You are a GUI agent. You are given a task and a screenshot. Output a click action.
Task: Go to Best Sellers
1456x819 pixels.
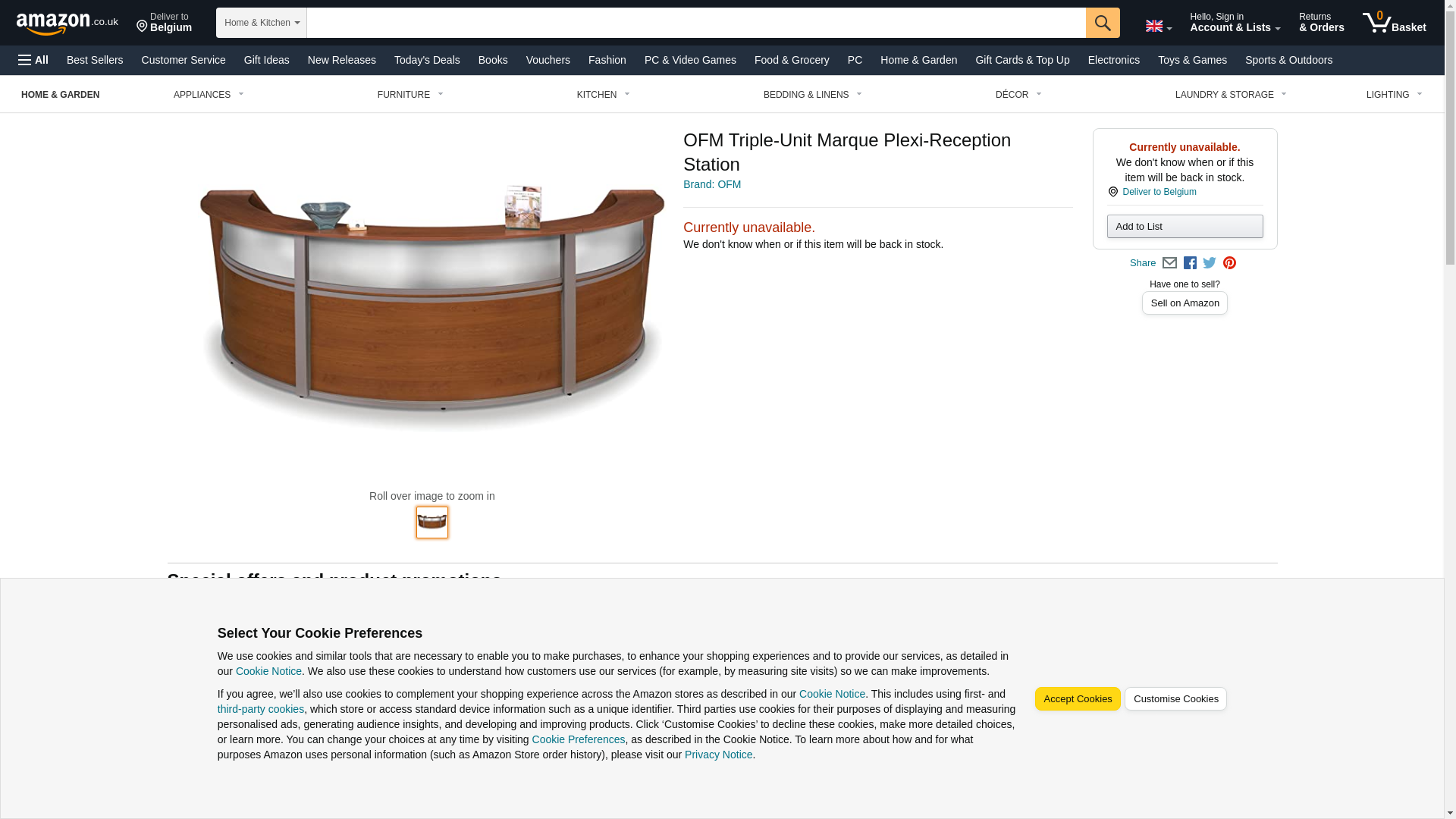point(95,60)
